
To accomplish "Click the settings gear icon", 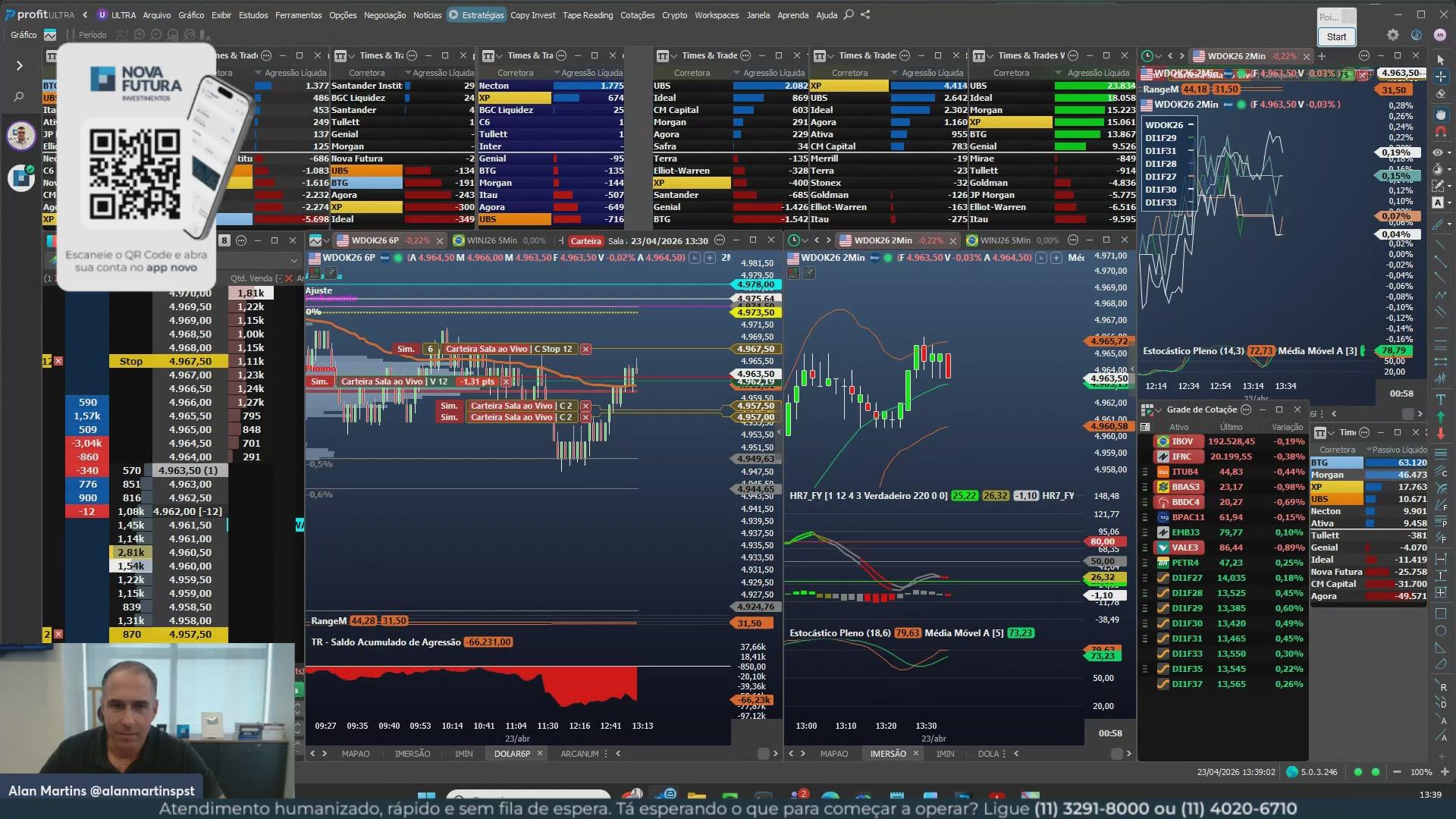I will click(x=1392, y=35).
